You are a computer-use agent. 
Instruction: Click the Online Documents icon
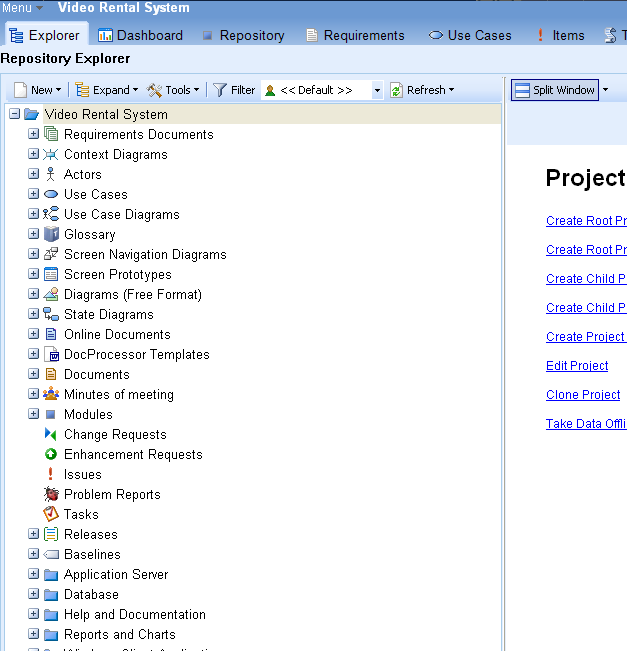[51, 334]
